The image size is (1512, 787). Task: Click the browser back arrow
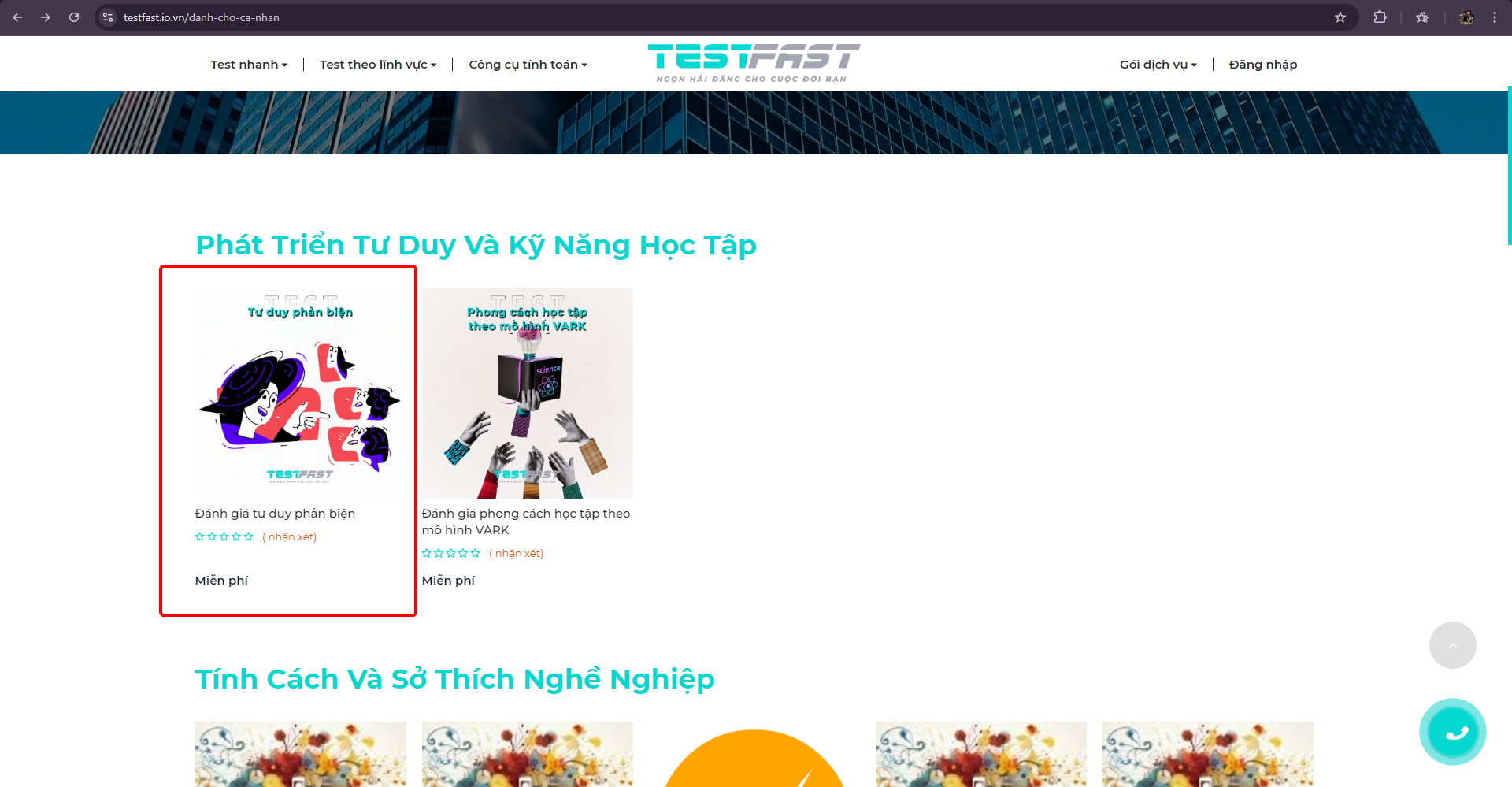(17, 17)
